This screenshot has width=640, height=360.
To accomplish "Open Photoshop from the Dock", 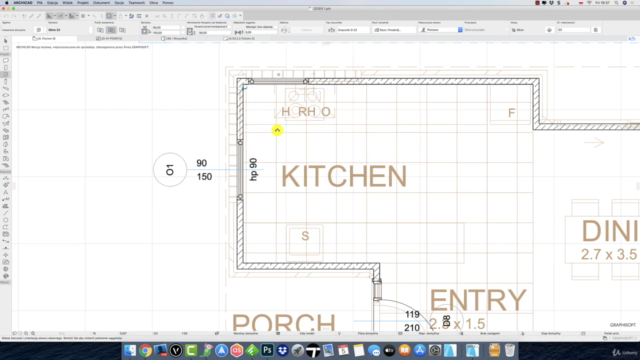I will tap(267, 350).
